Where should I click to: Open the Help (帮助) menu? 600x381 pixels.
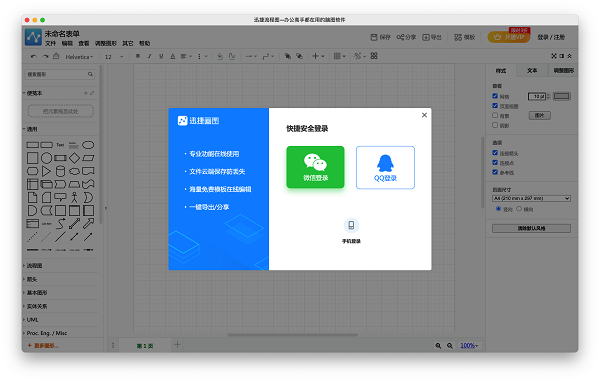coord(145,44)
